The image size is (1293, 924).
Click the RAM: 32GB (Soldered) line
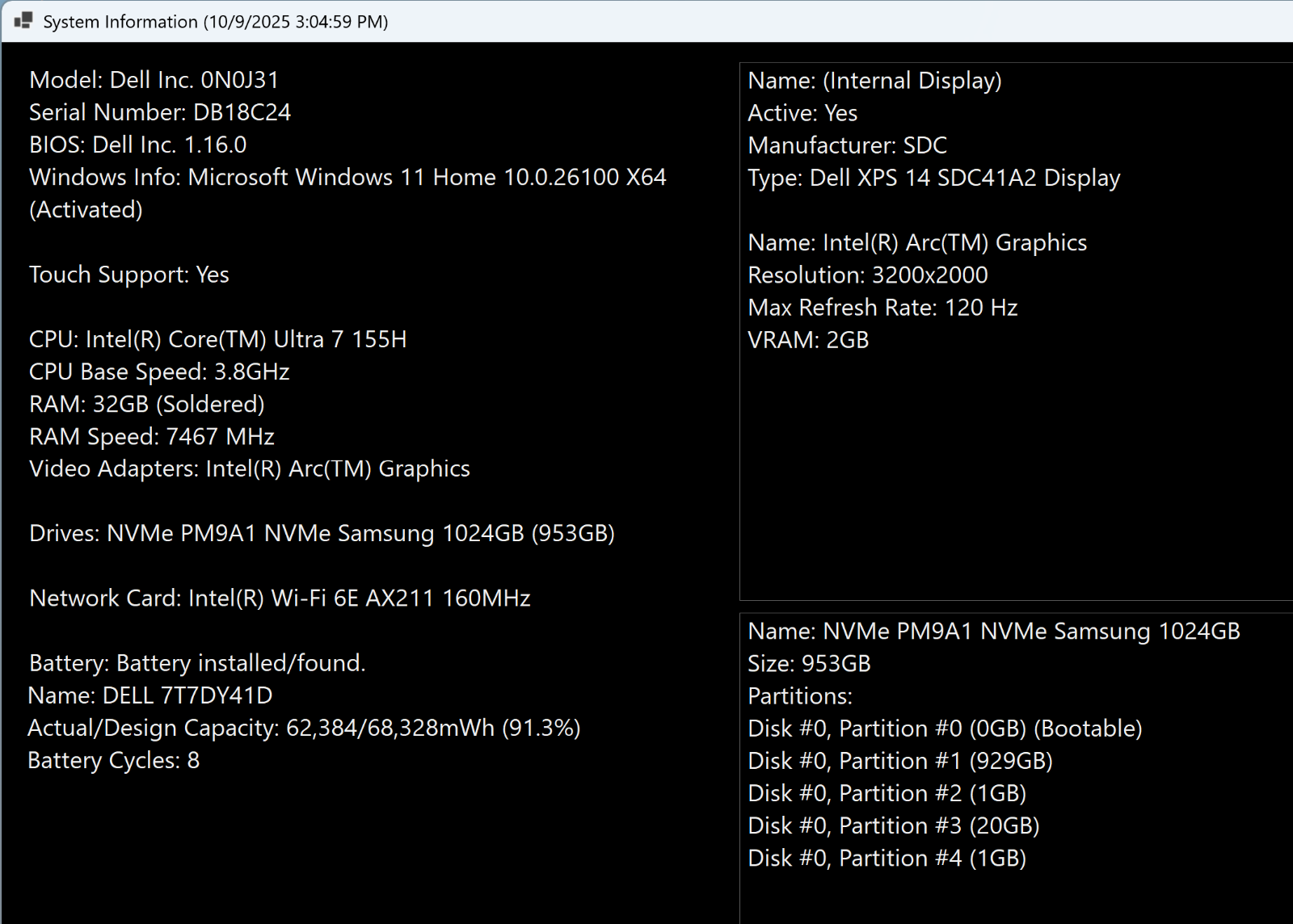coord(146,404)
